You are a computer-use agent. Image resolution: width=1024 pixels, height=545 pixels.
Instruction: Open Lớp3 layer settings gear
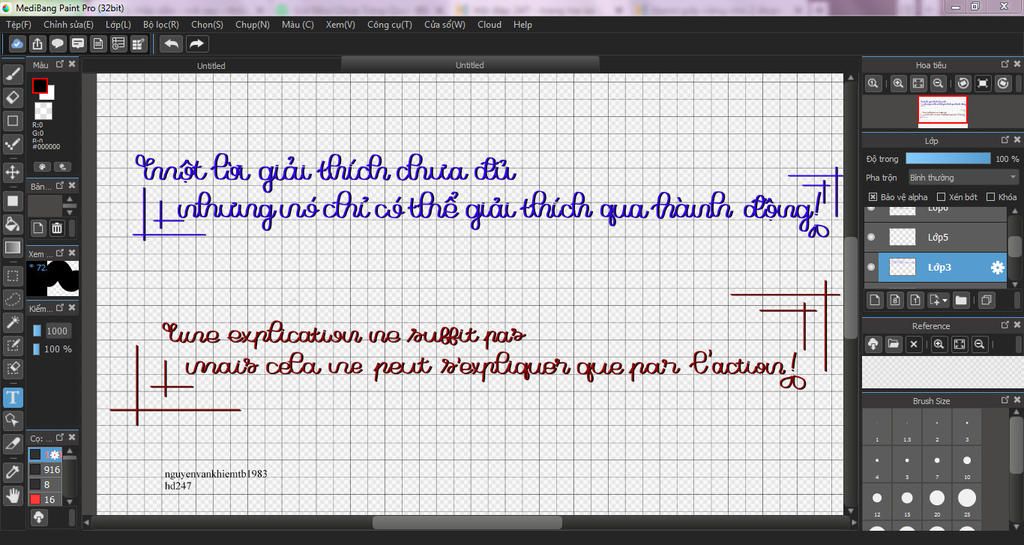point(997,268)
